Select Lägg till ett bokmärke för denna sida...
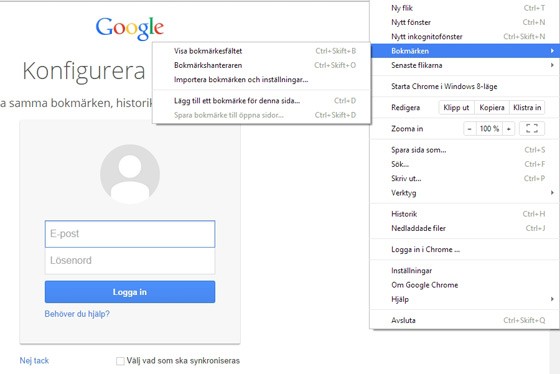560x374 pixels. [262, 101]
